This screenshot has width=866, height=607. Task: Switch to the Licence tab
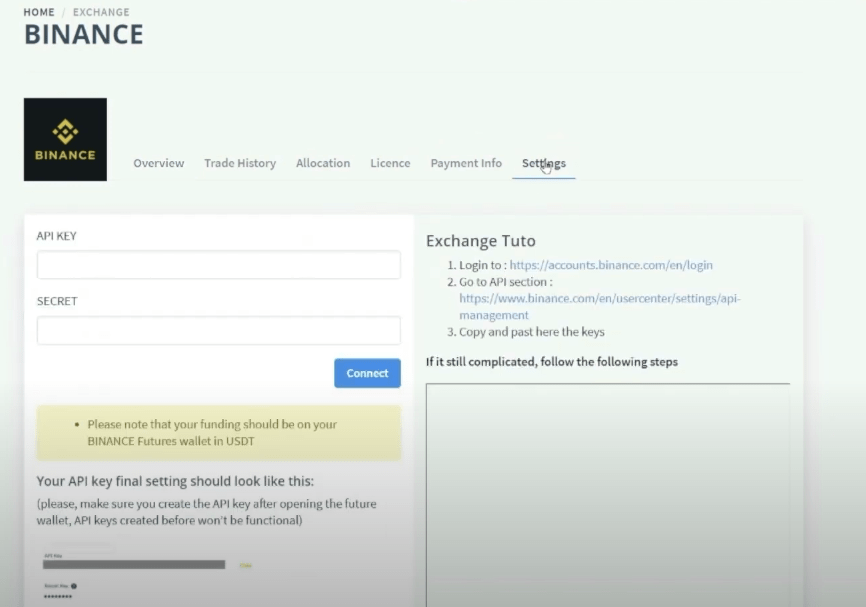[390, 163]
